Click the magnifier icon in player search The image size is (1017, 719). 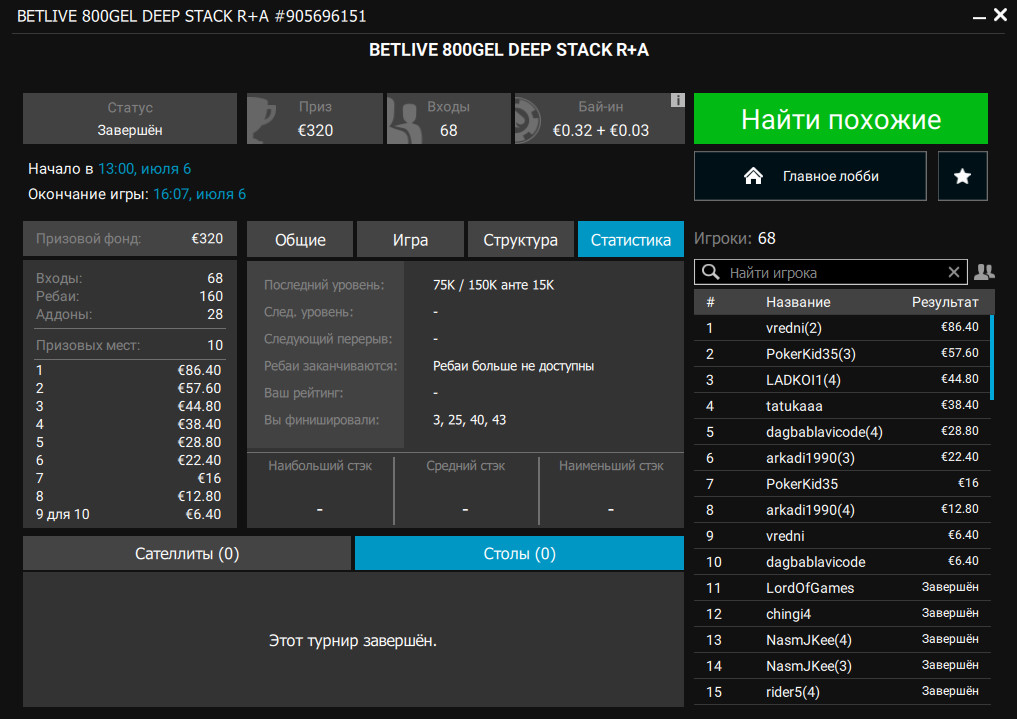711,272
